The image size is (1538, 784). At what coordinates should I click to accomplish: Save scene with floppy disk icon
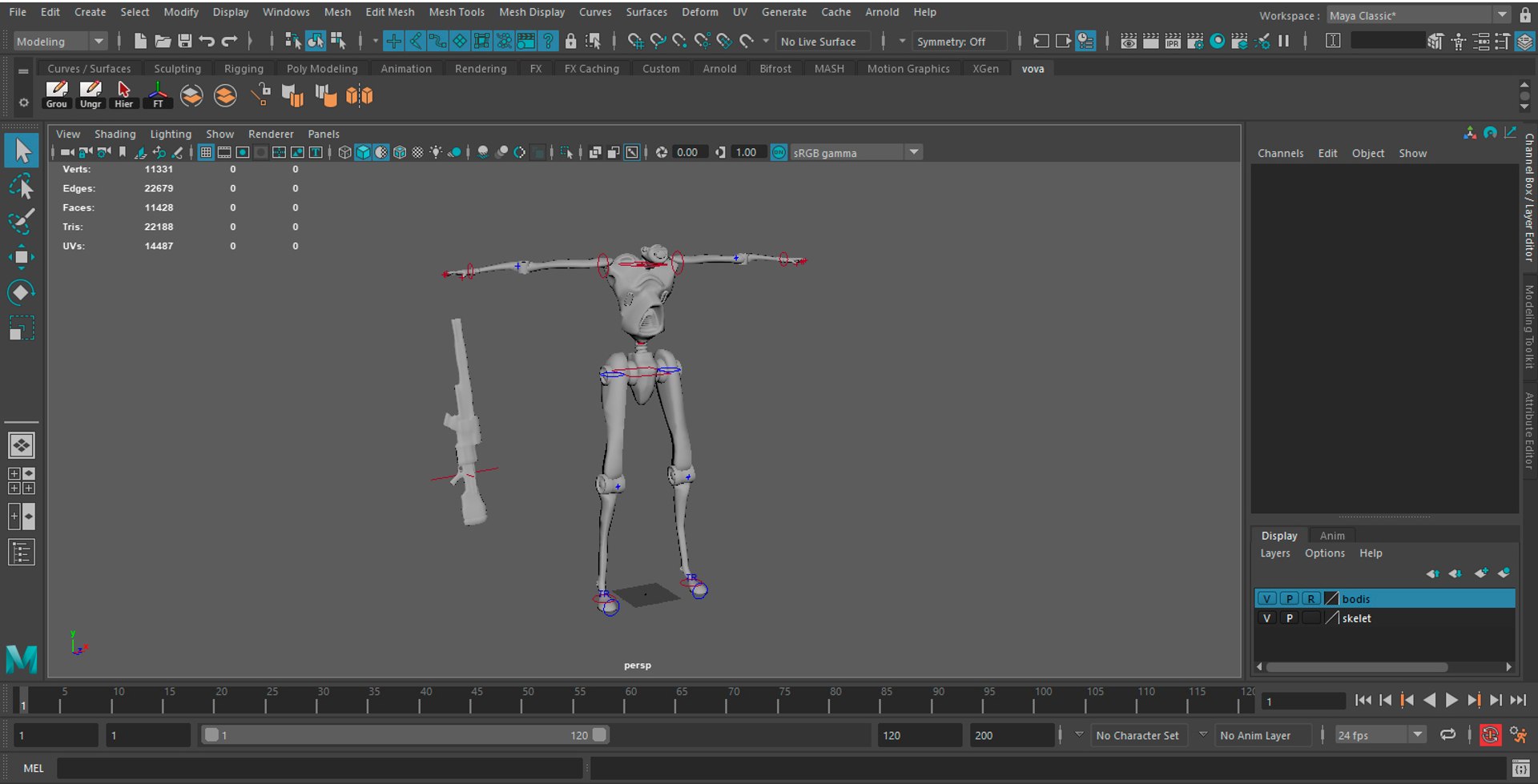[x=185, y=41]
